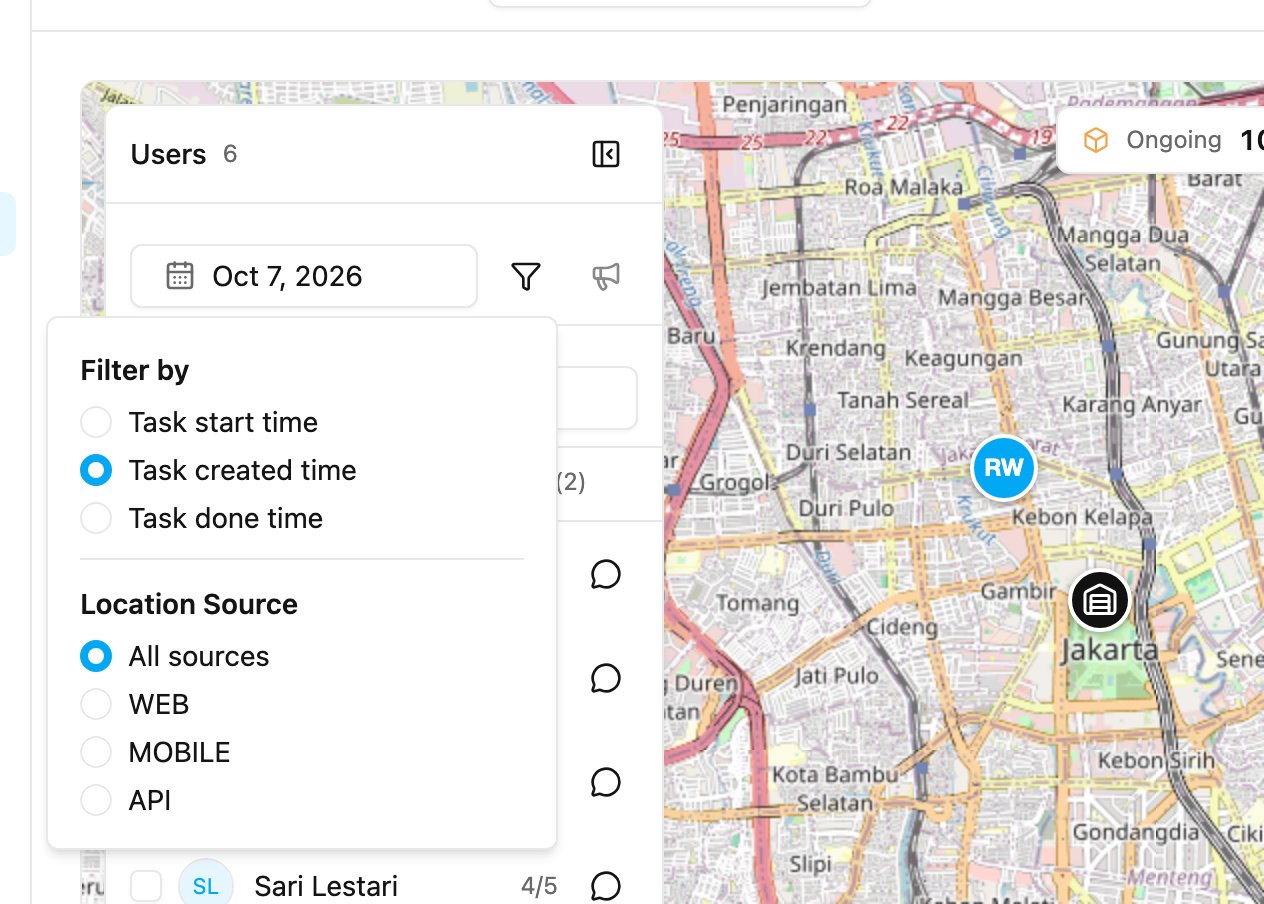Click the Tomang label on the map
This screenshot has width=1264, height=904.
coord(757,603)
